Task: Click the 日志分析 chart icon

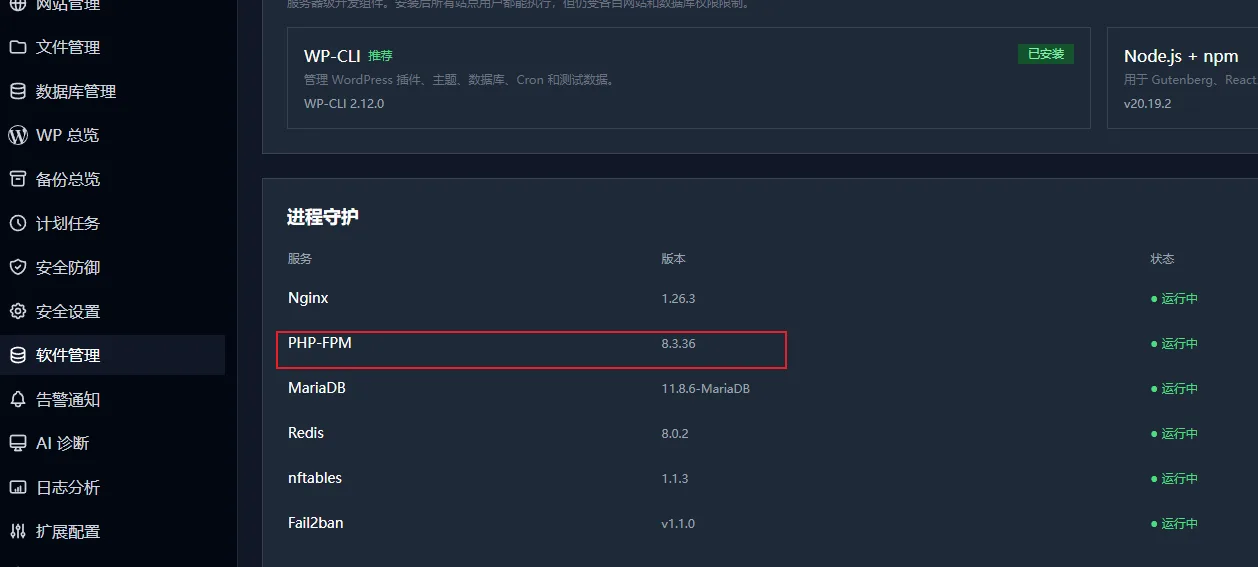Action: (17, 487)
